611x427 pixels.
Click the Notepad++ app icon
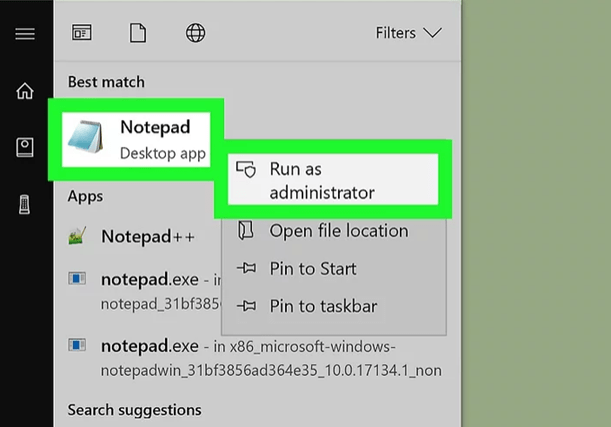pos(77,236)
